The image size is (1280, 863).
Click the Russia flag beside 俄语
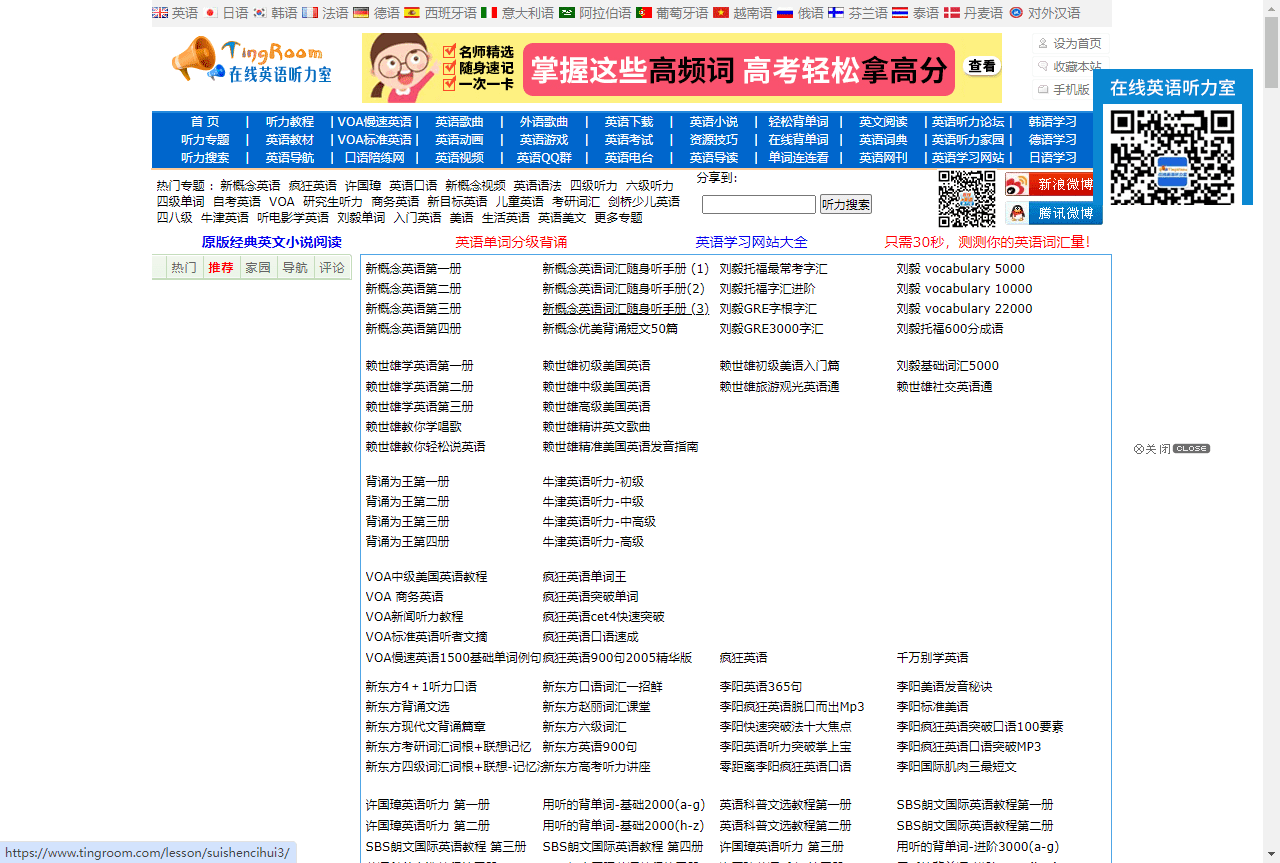pos(785,12)
